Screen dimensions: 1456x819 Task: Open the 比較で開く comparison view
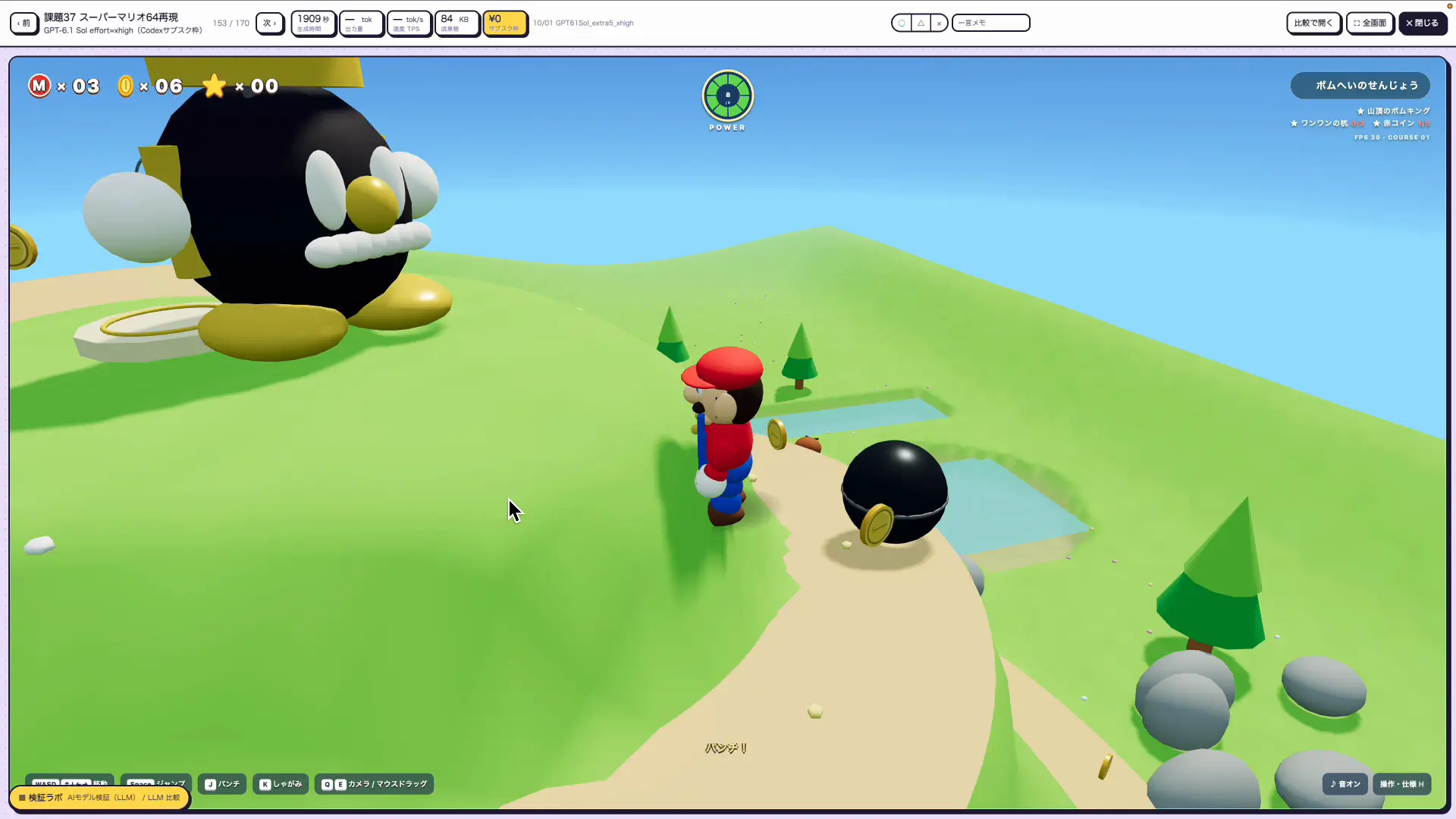click(x=1313, y=23)
